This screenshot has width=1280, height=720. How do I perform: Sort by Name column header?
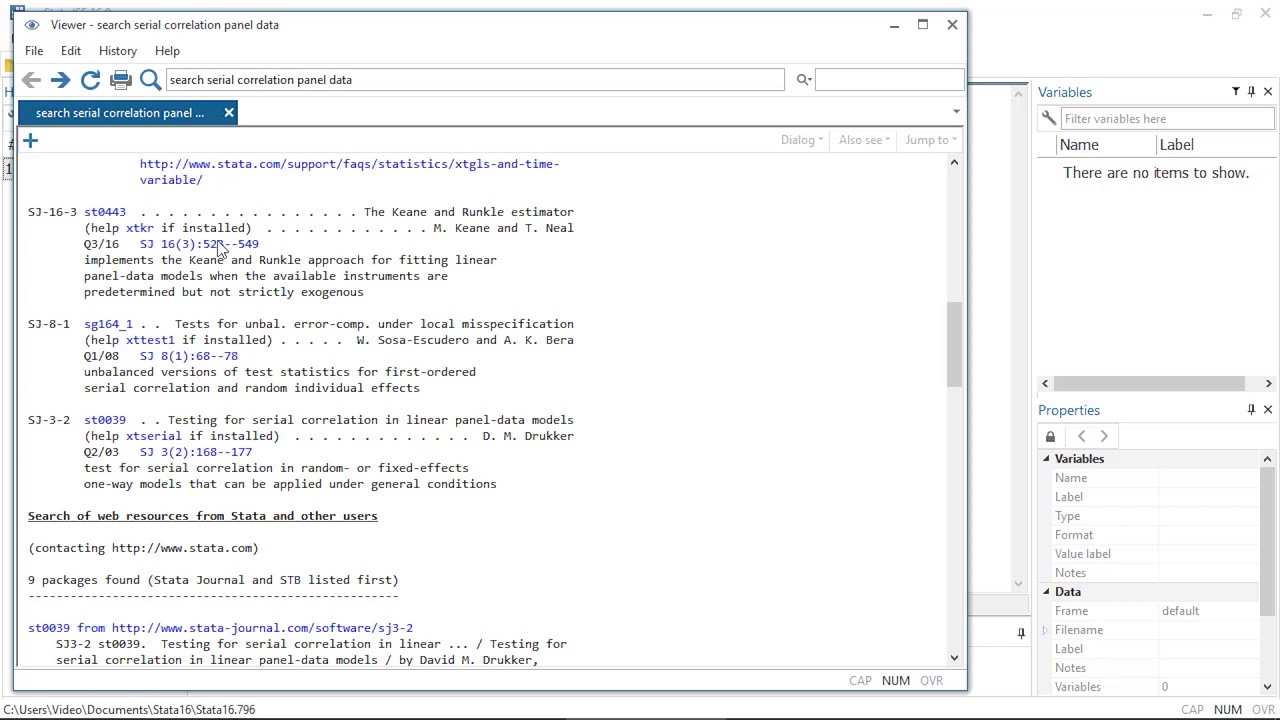1106,145
